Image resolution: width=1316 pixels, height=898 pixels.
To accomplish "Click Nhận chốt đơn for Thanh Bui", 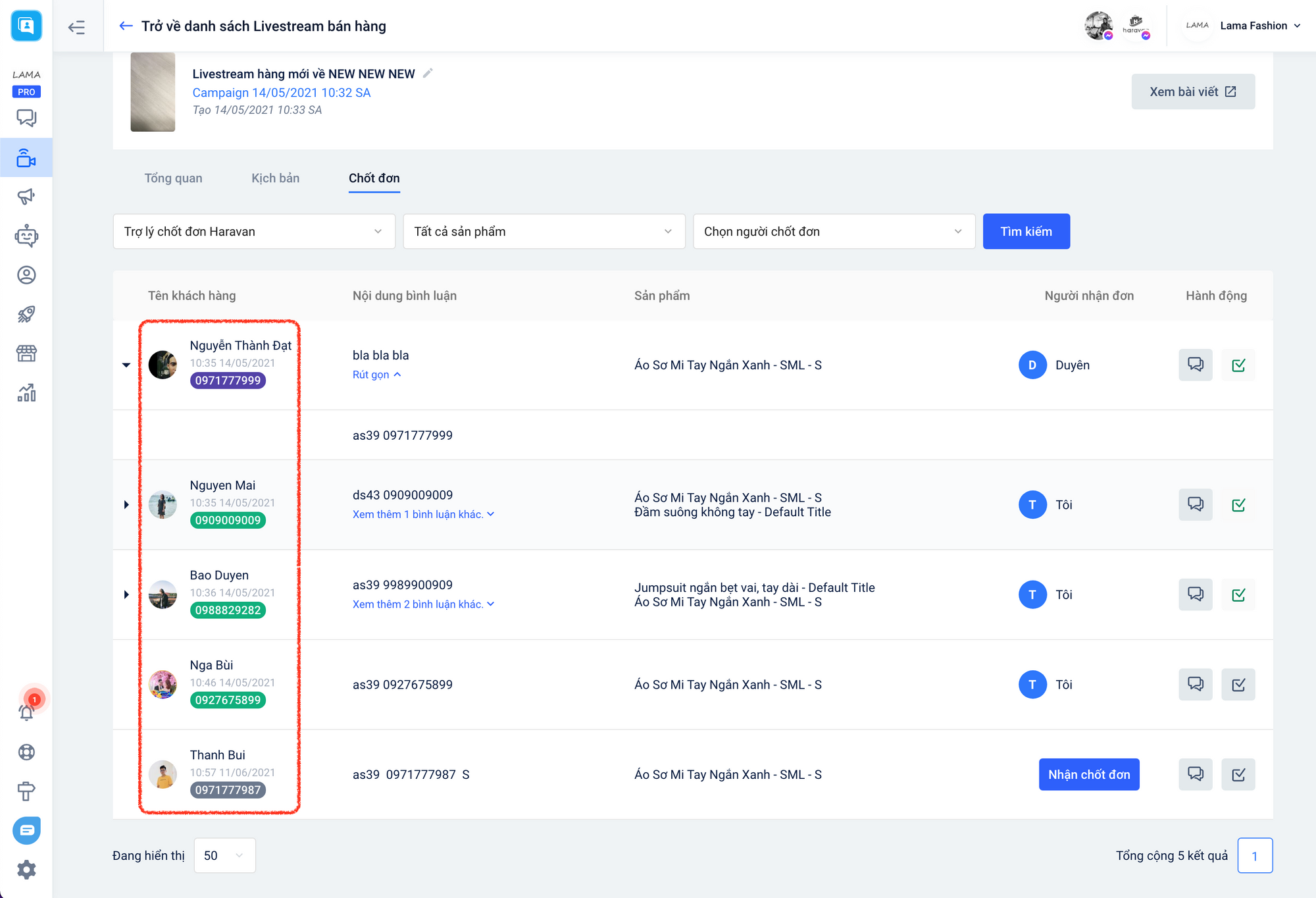I will point(1088,775).
